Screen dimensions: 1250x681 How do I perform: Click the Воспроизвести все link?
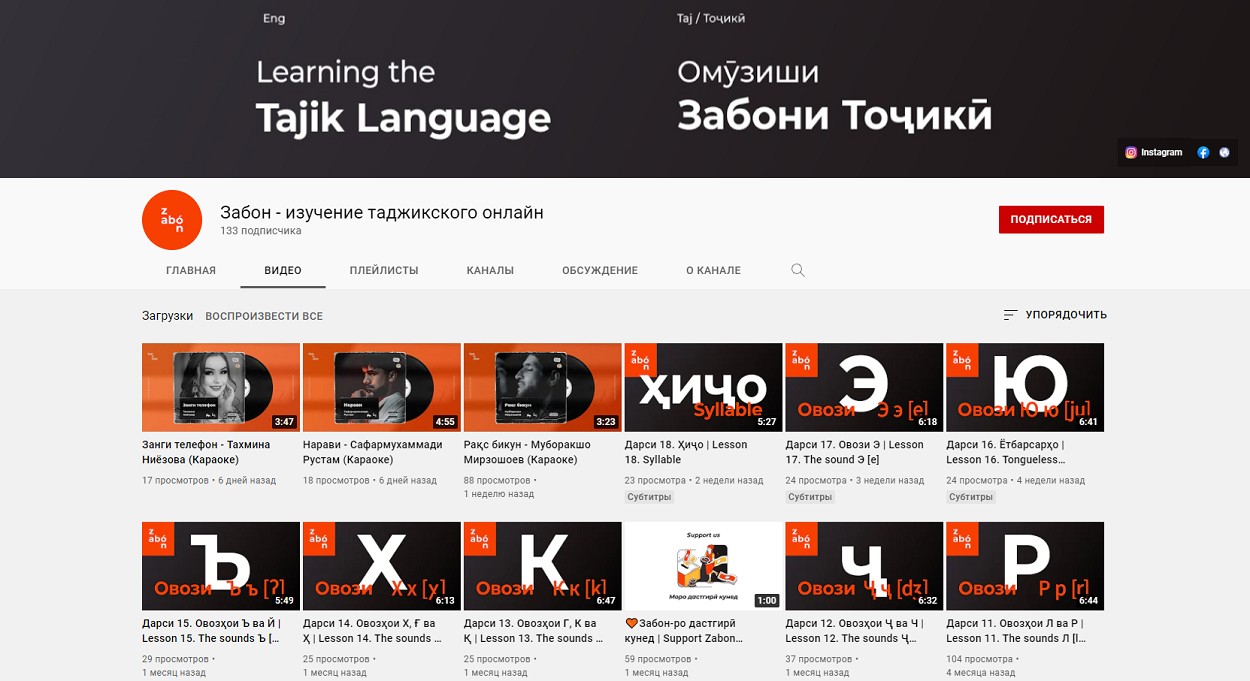click(264, 316)
